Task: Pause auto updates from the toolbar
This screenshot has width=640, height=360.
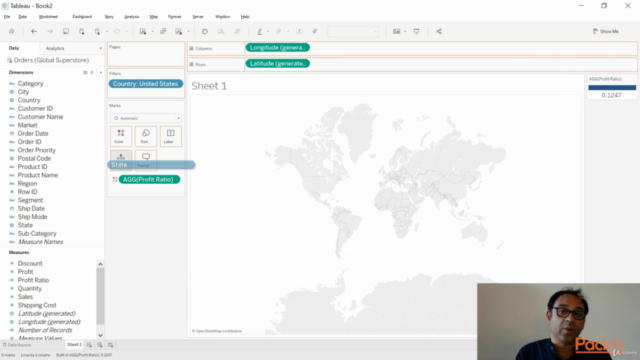Action: pos(97,31)
